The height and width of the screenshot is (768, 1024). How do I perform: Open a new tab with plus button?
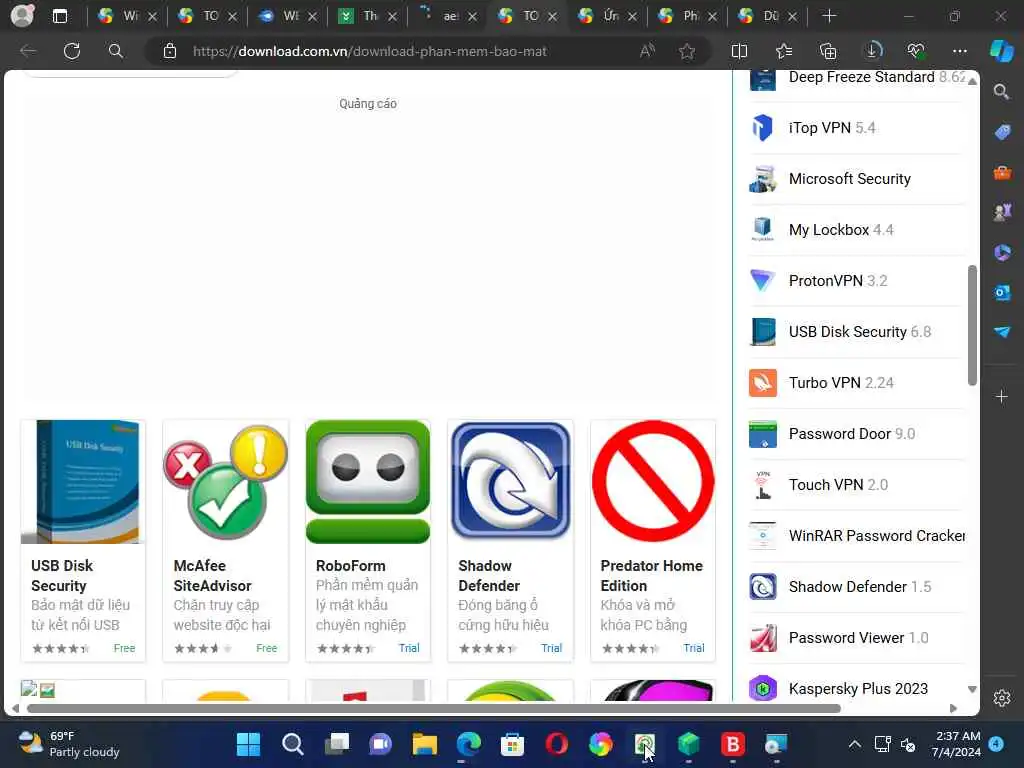pos(829,16)
